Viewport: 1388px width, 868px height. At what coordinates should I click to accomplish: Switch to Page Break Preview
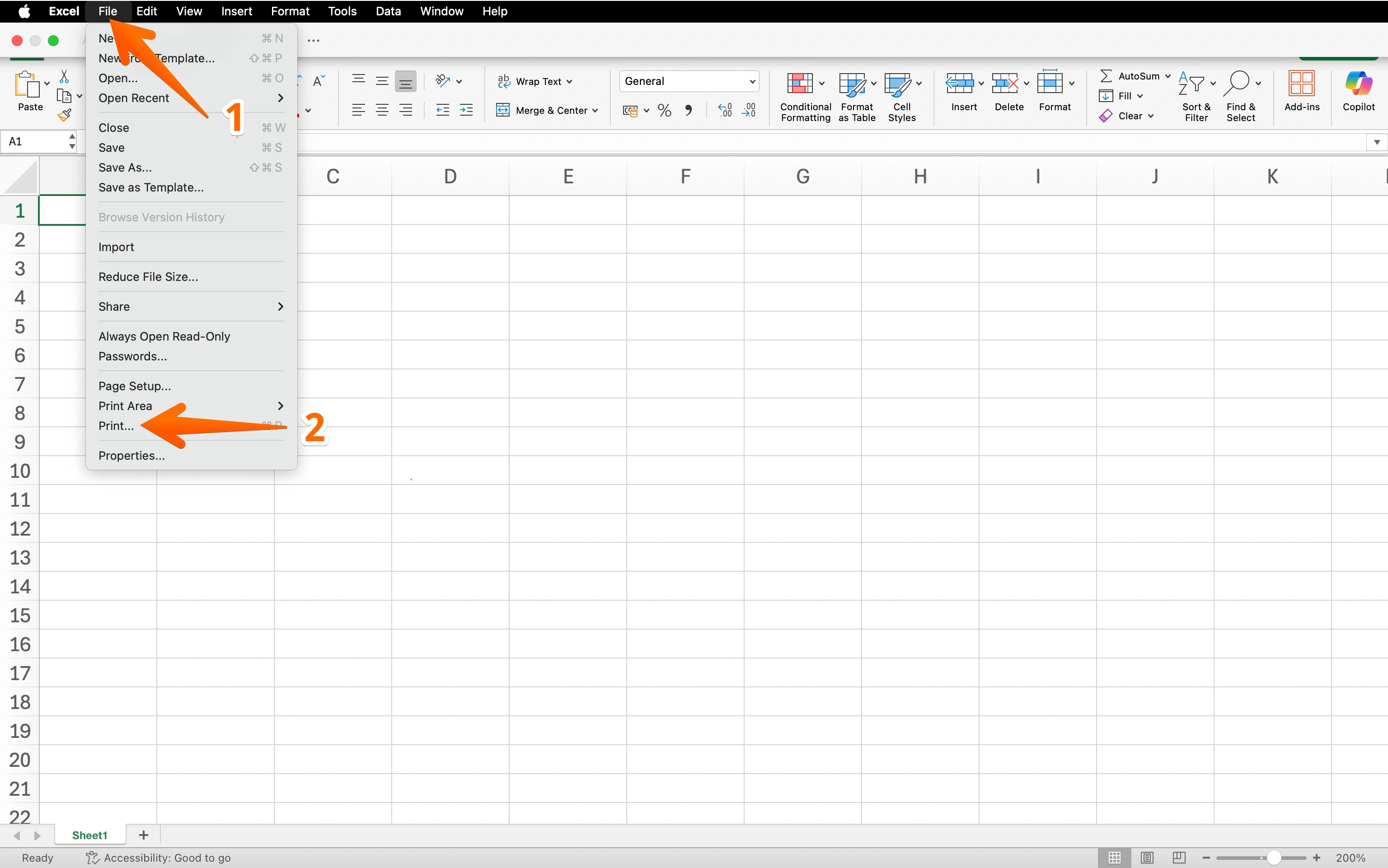point(1178,858)
